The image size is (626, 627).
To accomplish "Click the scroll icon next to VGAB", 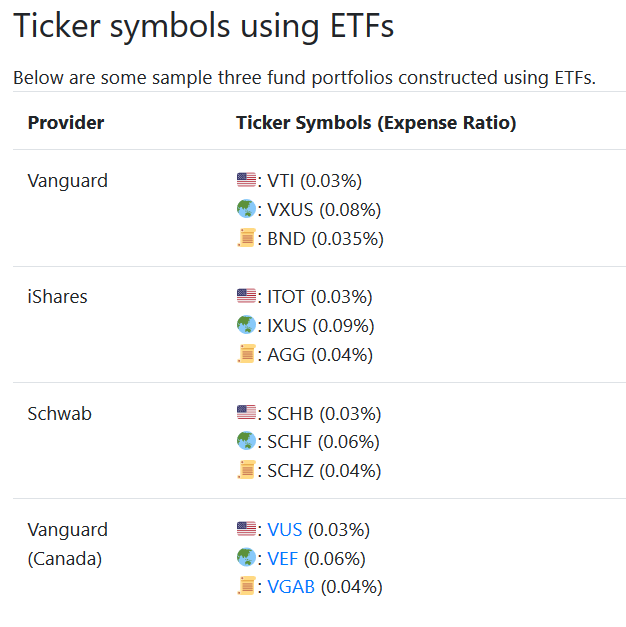I will point(246,586).
